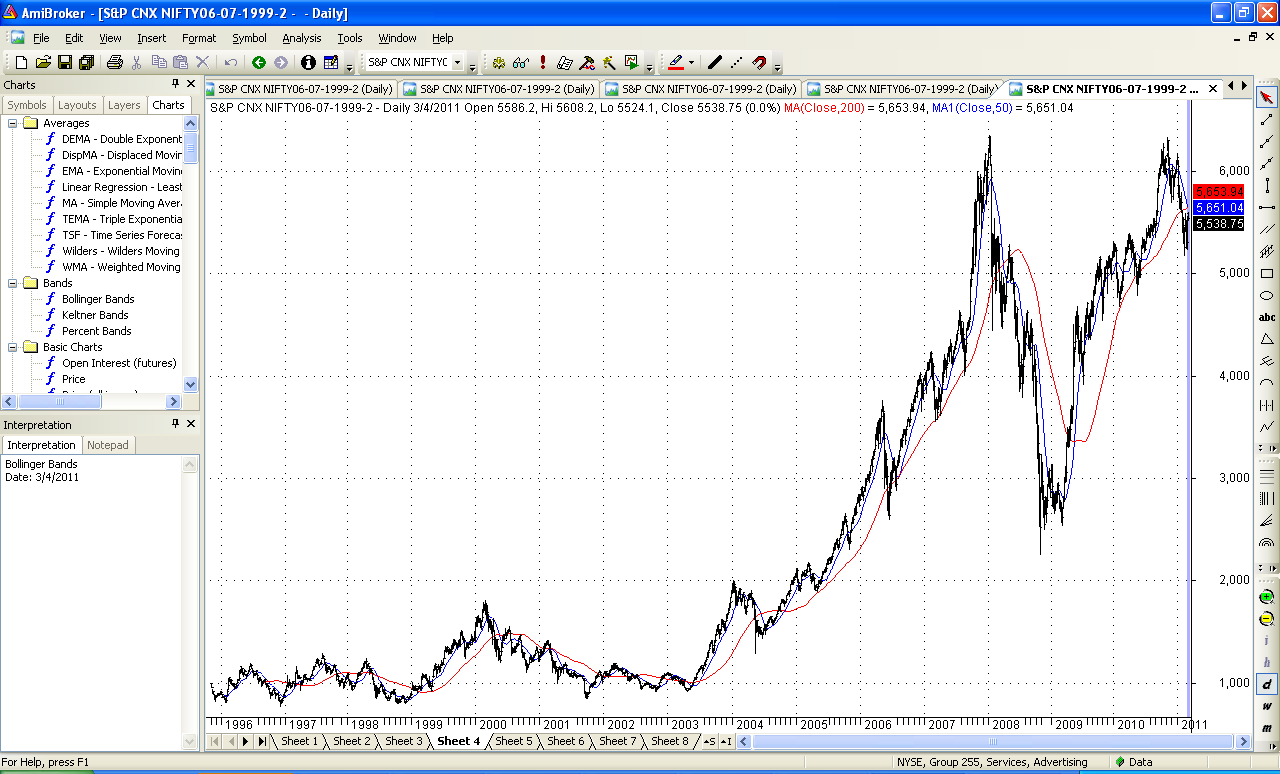Select the parallel lines tool

pyautogui.click(x=1267, y=229)
